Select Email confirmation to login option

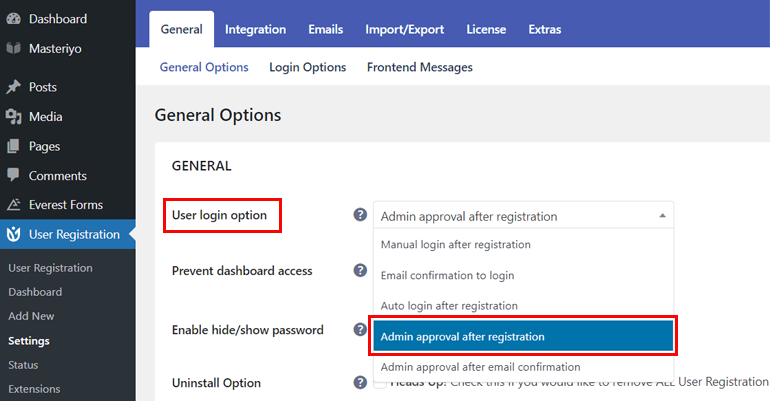(447, 275)
